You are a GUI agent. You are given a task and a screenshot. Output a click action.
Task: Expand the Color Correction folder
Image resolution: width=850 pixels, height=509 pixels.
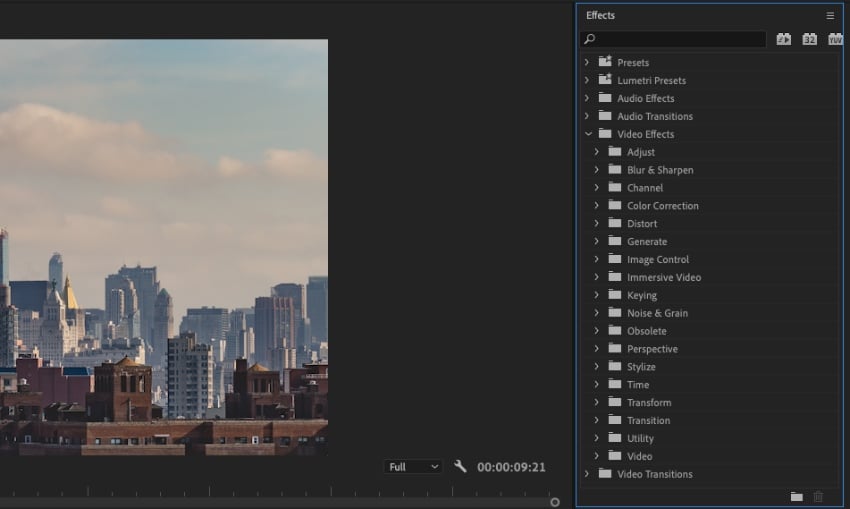coord(596,205)
